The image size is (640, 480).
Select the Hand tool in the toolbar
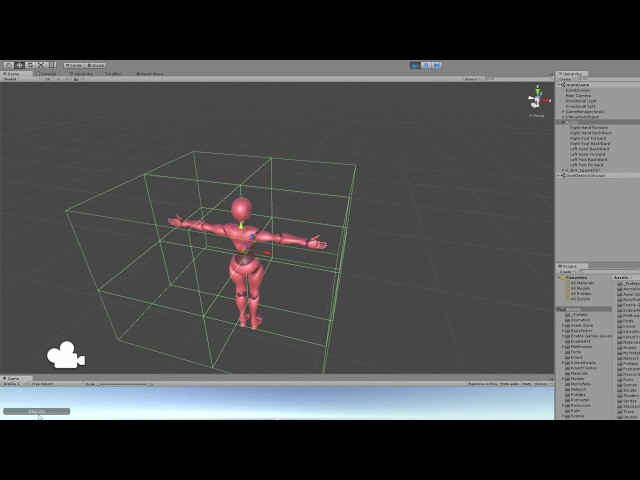8,65
